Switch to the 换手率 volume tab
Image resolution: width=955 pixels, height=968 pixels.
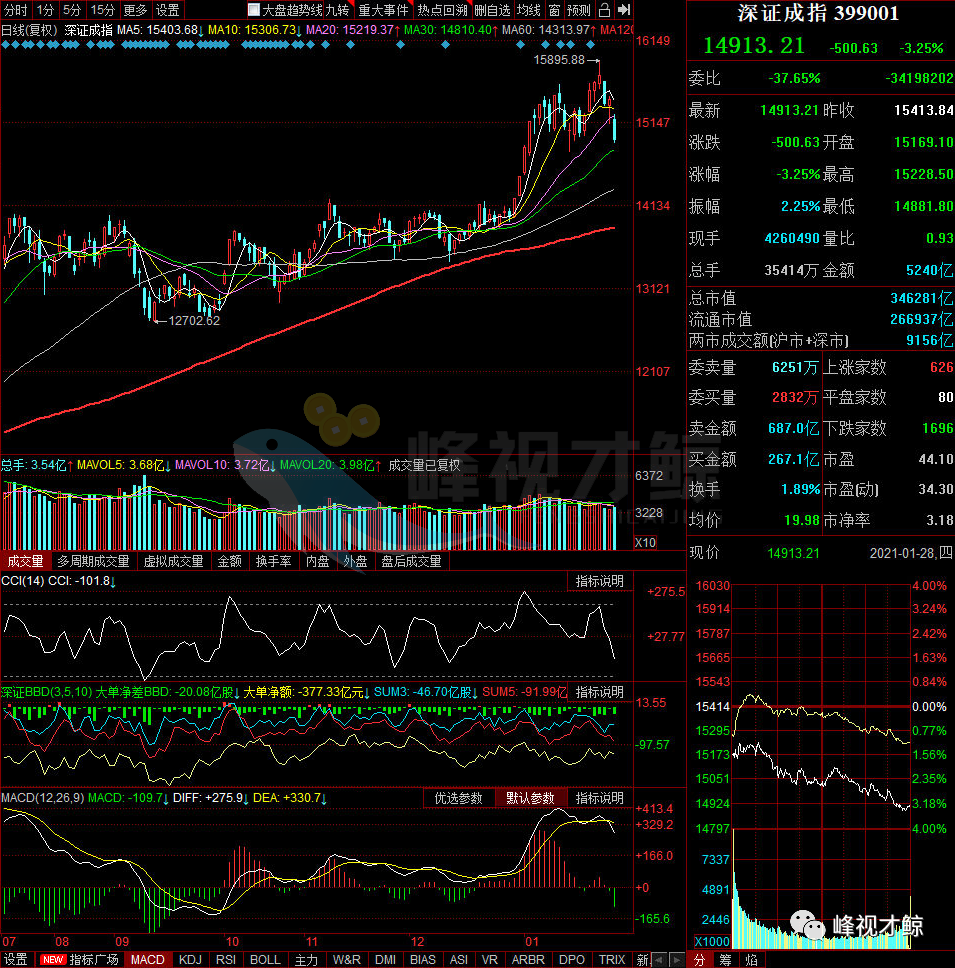[x=273, y=561]
